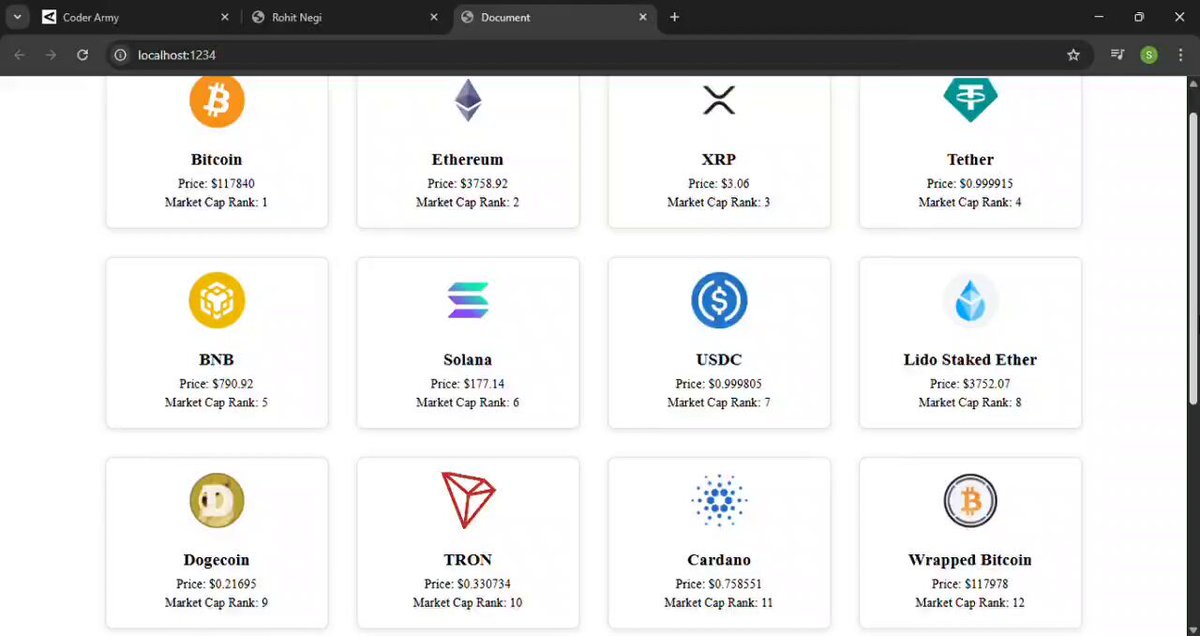Viewport: 1200px width, 636px height.
Task: Click the TRON logo icon
Action: click(x=468, y=500)
